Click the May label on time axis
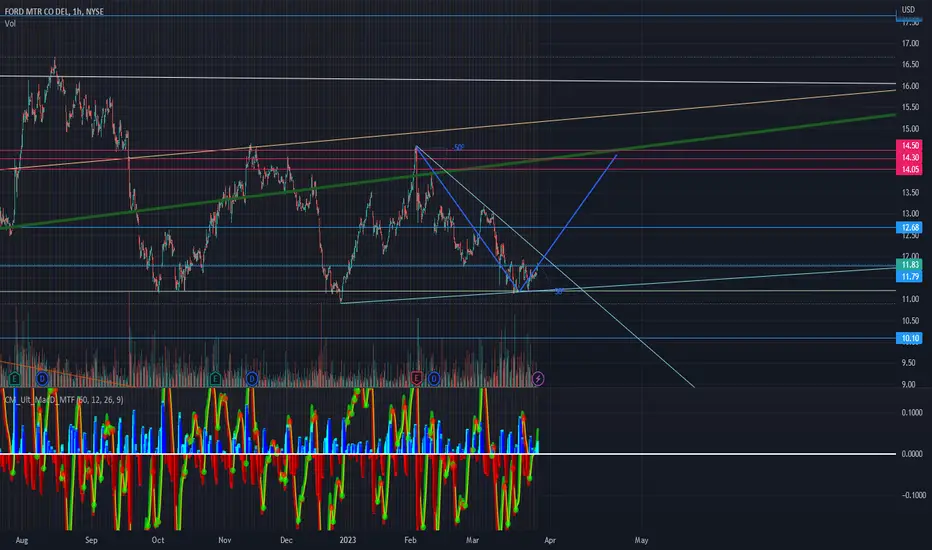The image size is (932, 550). coord(641,540)
